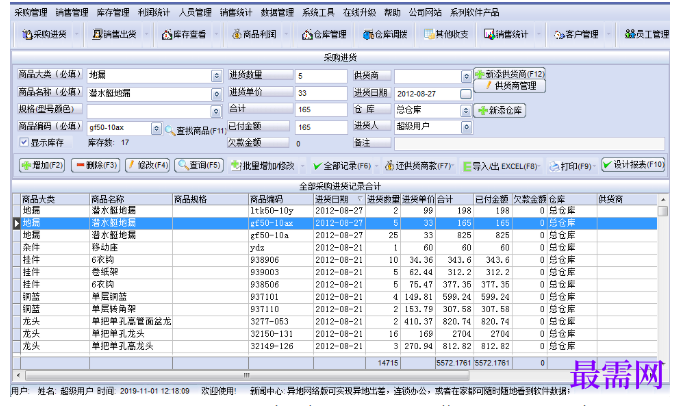Click 还供货商款(F7)
The height and width of the screenshot is (406, 682).
418,166
